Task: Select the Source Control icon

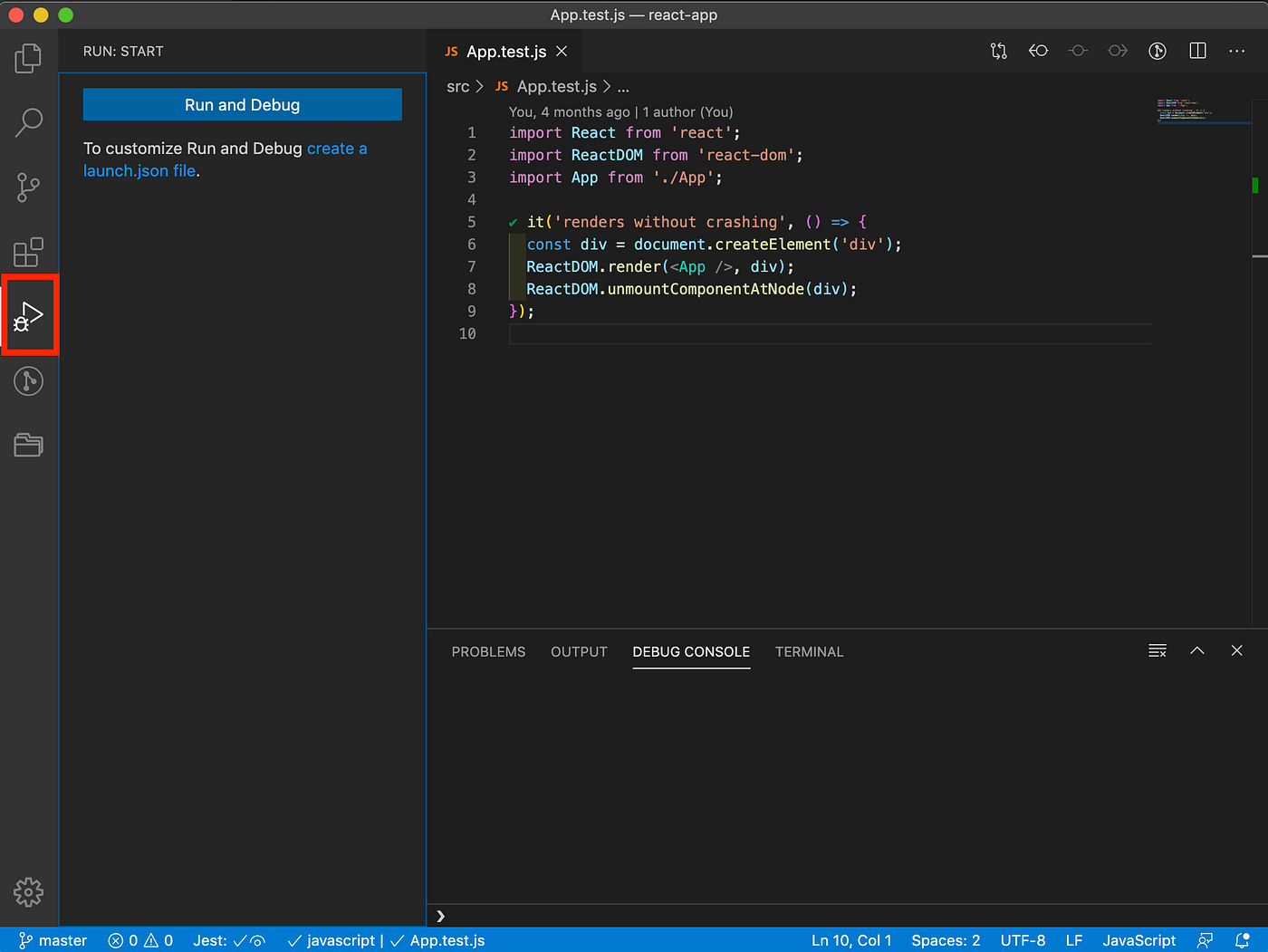Action: tap(28, 188)
